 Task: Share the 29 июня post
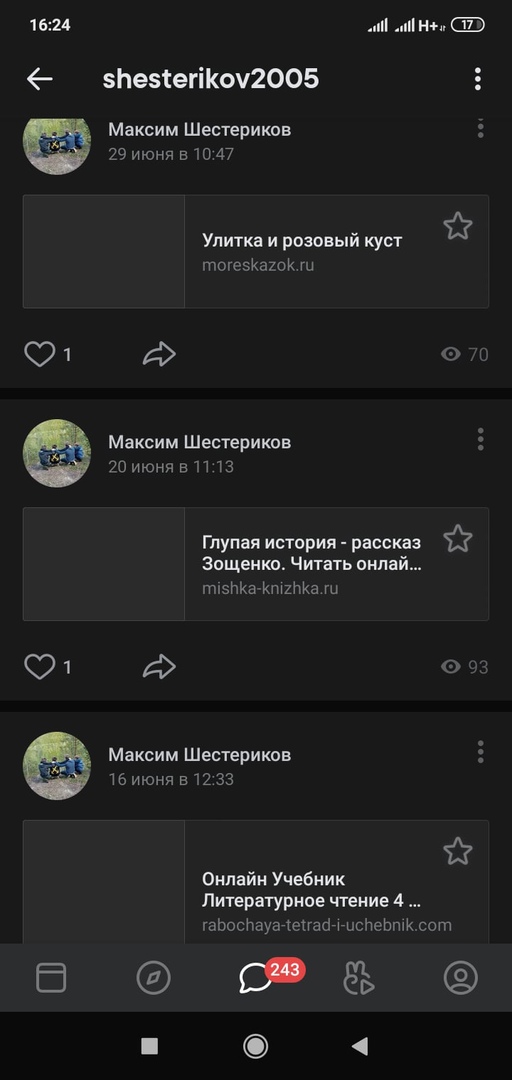point(159,355)
